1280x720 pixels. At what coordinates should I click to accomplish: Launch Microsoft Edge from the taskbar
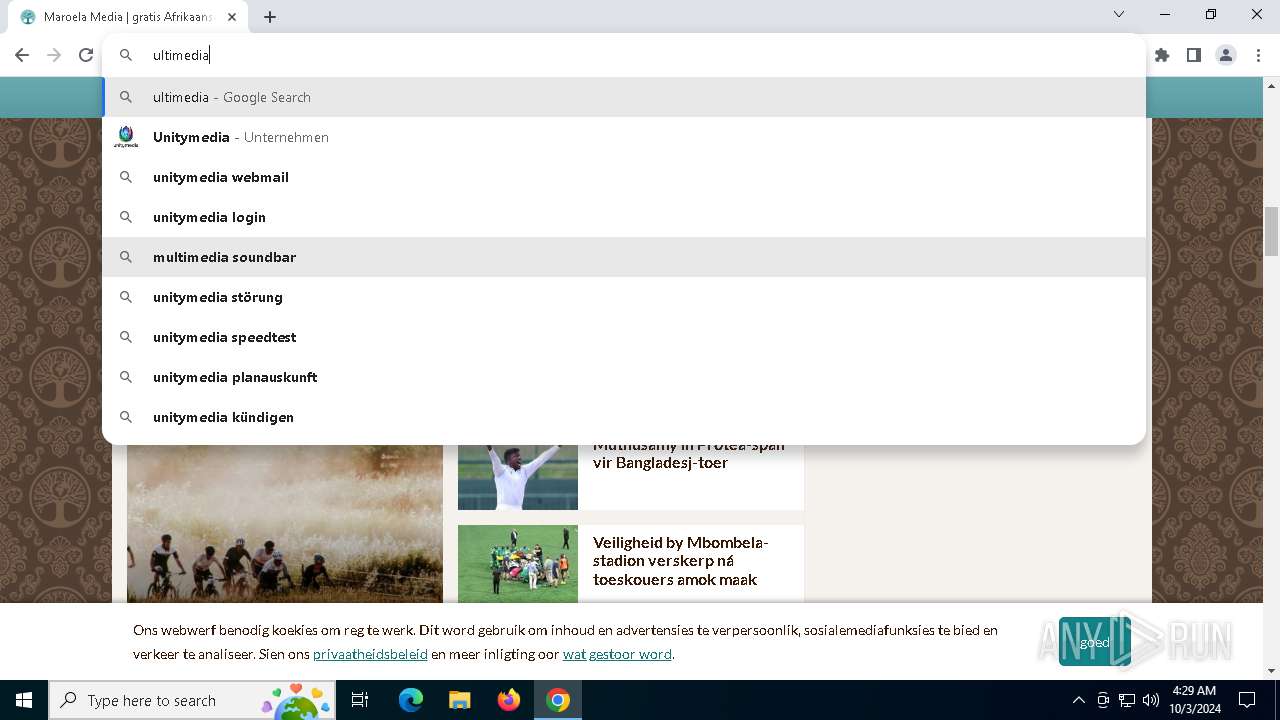click(x=411, y=700)
